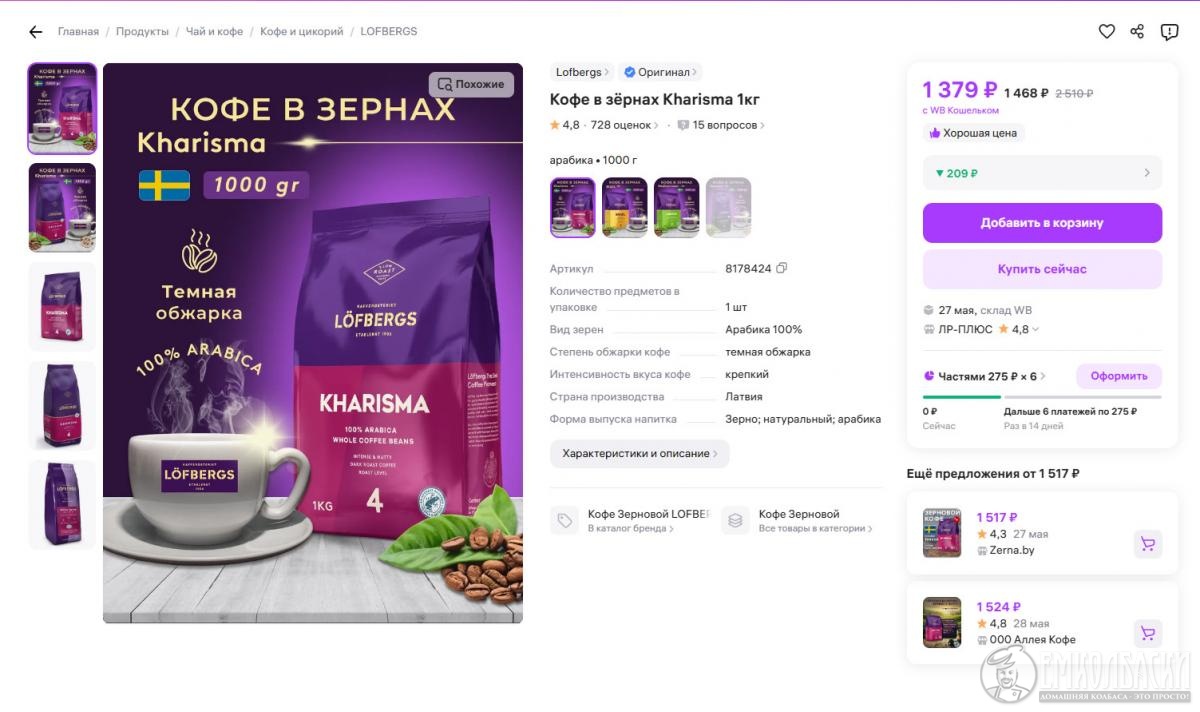Screen dimensions: 1200x712
Task: Expand Характеристики и описание
Action: 640,453
